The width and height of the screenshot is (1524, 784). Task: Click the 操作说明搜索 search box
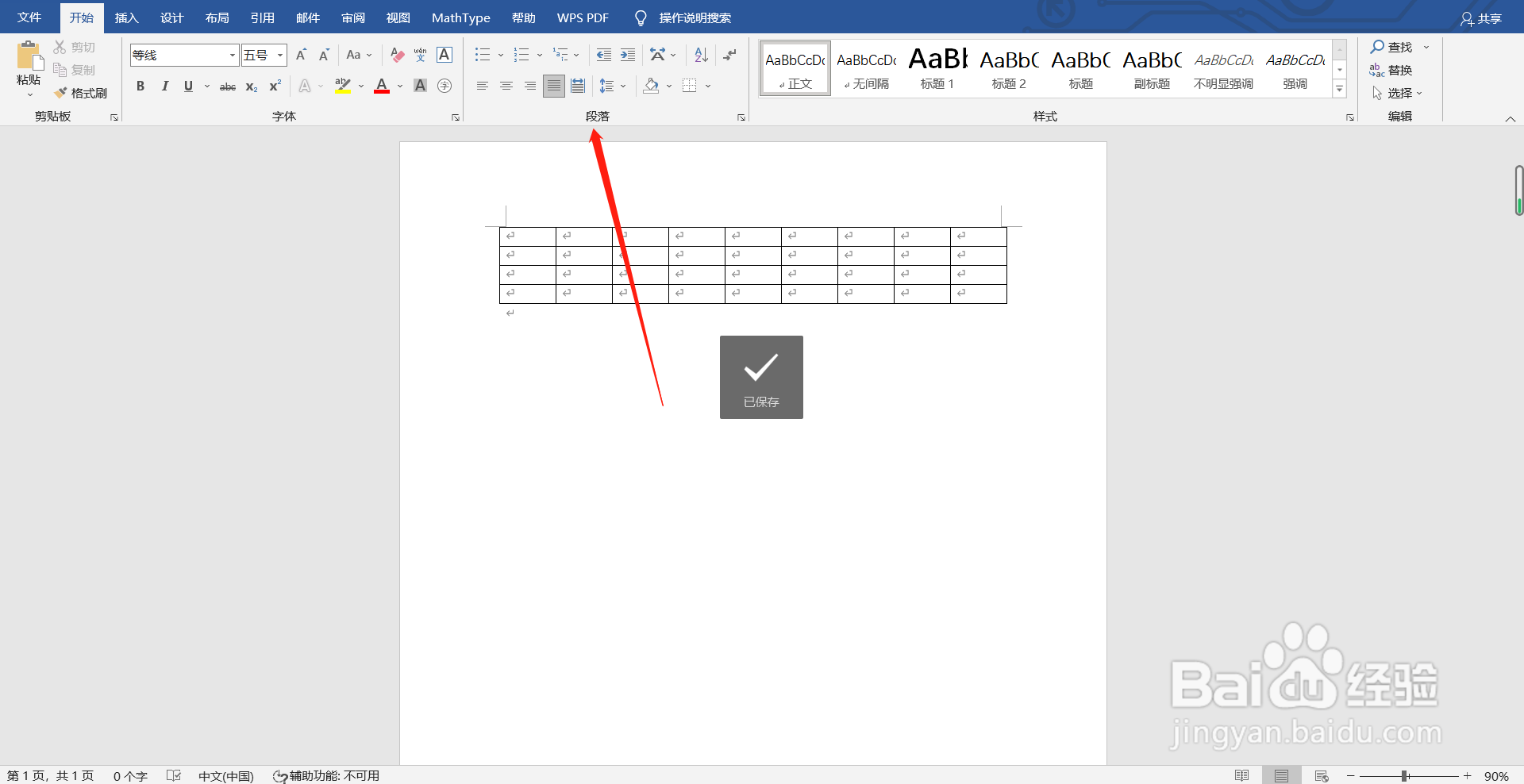pyautogui.click(x=684, y=17)
